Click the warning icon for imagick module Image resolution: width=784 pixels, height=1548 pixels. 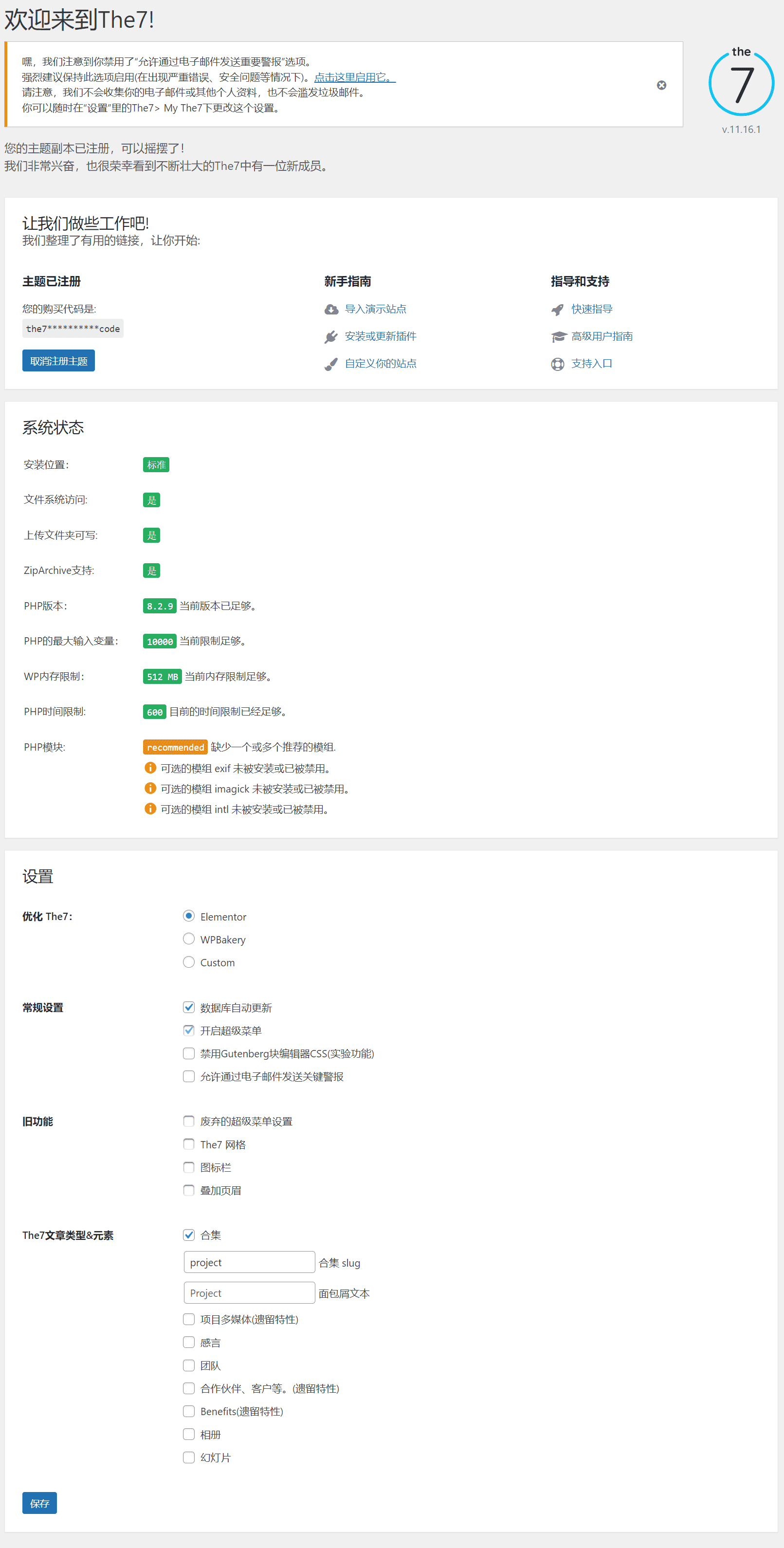pyautogui.click(x=150, y=789)
